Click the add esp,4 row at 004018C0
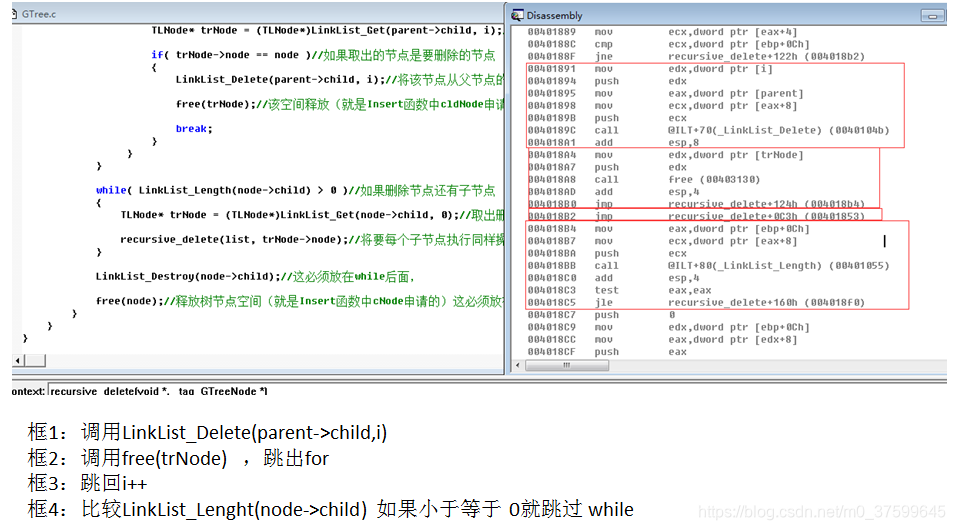 613,277
